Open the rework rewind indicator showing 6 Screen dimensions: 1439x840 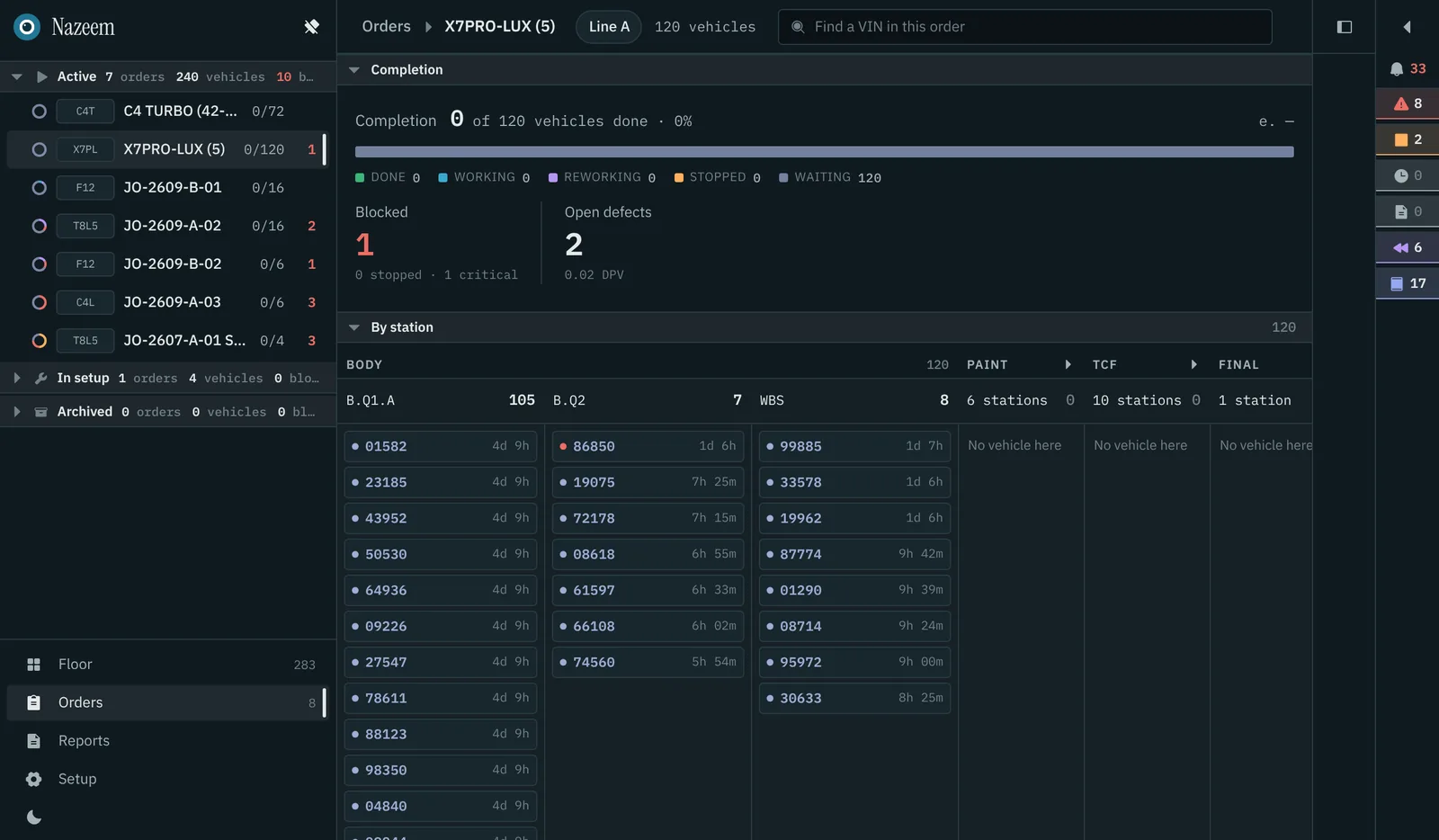coord(1408,247)
